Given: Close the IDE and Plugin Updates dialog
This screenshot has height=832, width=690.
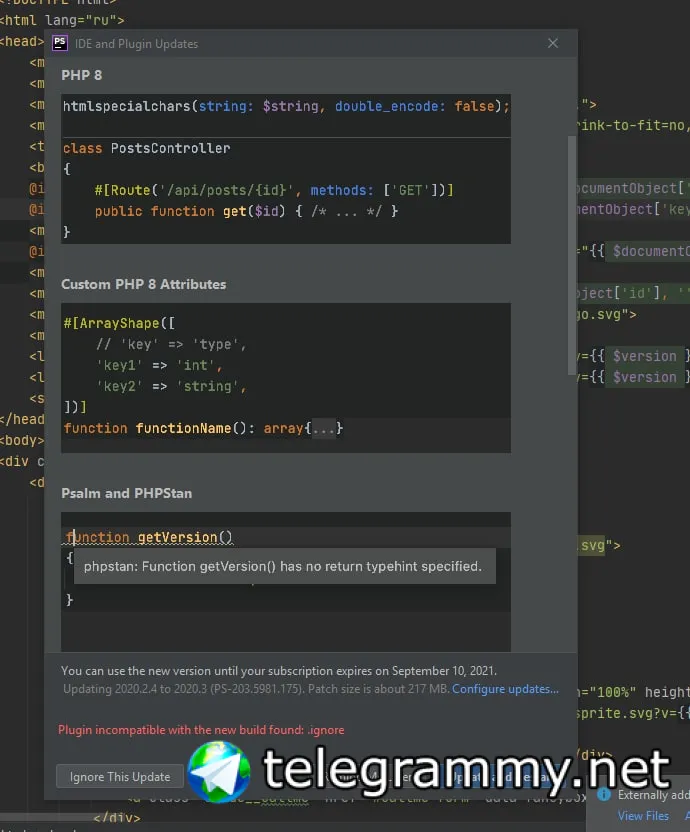Looking at the screenshot, I should click(x=553, y=43).
